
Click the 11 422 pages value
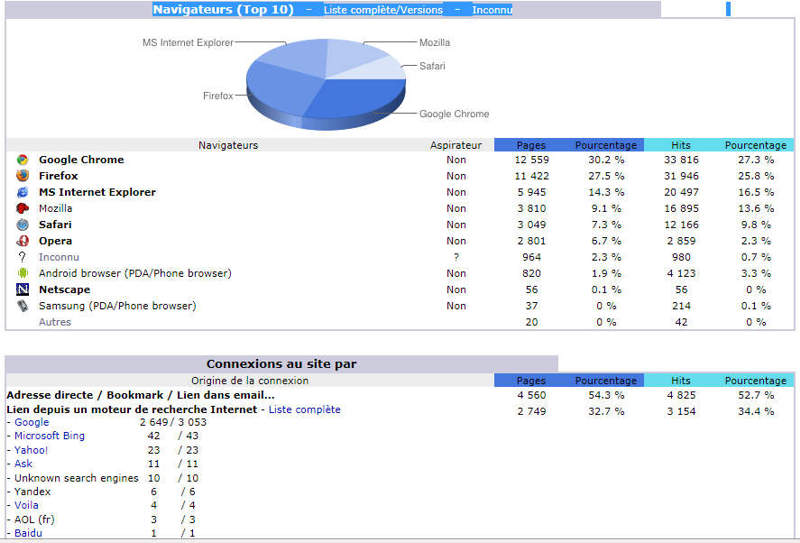532,176
